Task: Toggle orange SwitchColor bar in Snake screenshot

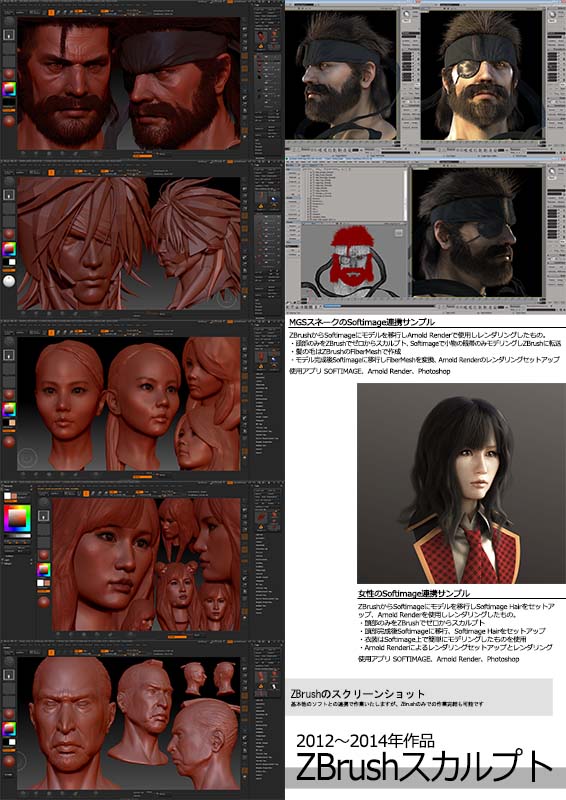Action: click(x=9, y=111)
